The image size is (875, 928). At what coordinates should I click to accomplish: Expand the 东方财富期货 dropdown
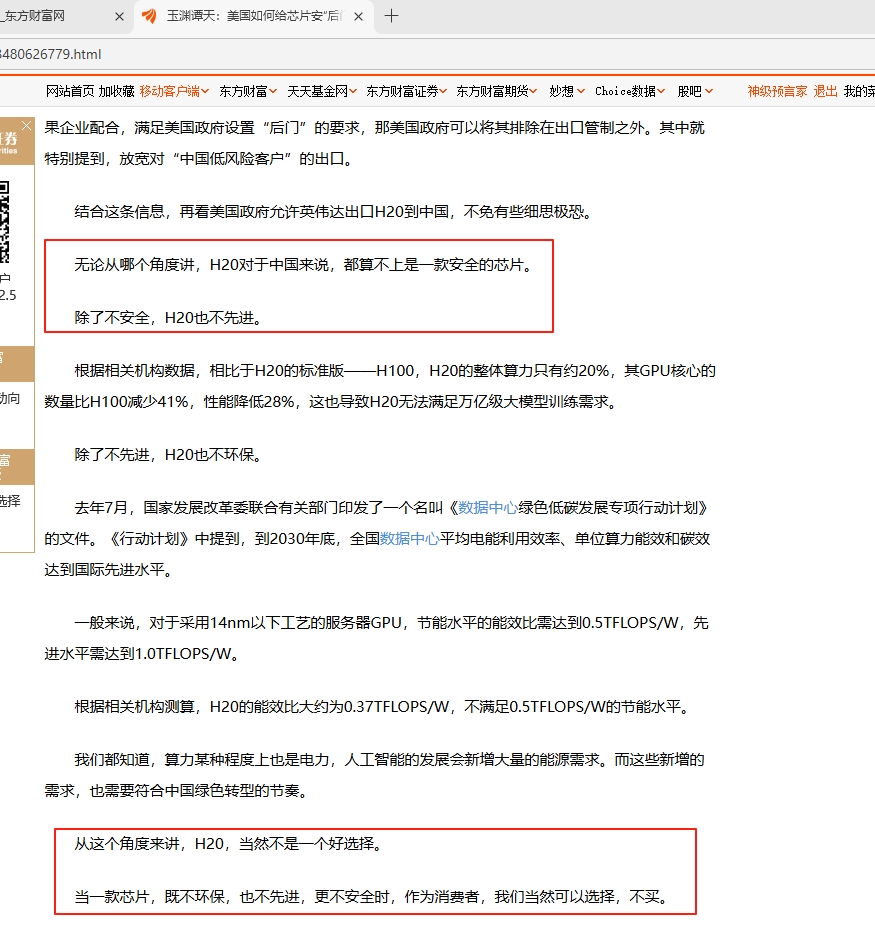(496, 91)
